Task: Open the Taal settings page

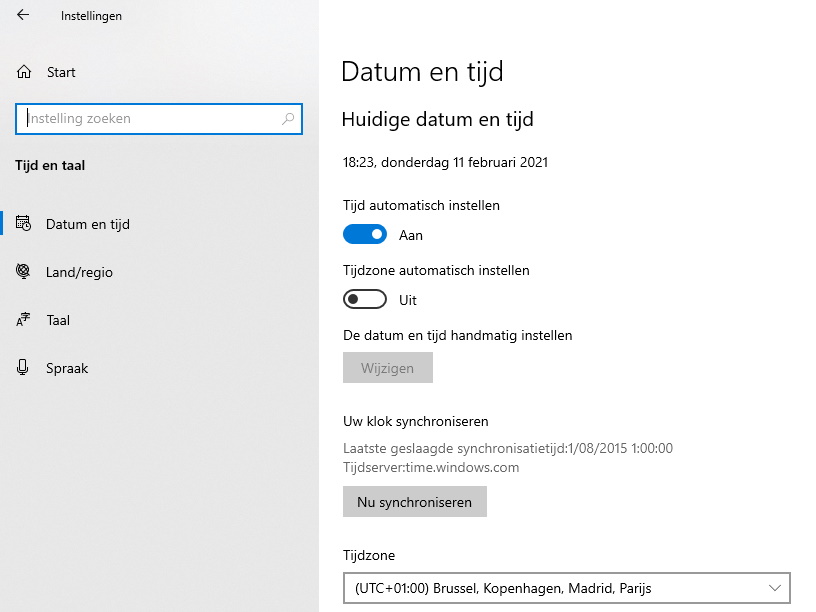Action: (x=58, y=320)
